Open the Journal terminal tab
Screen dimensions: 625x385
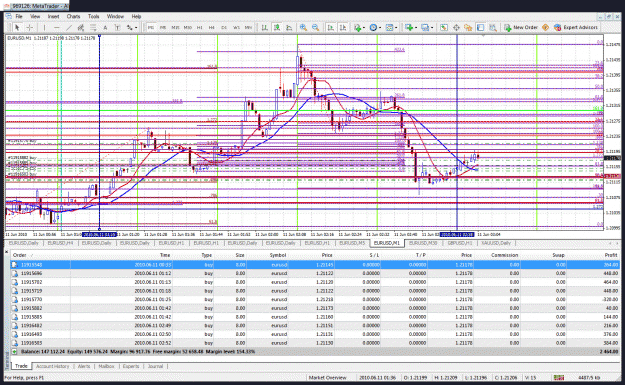[x=155, y=366]
